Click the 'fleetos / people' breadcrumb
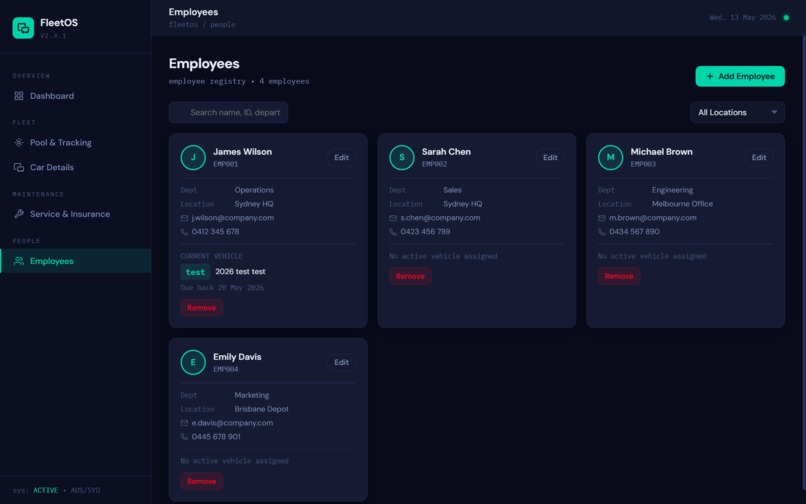Image resolution: width=806 pixels, height=504 pixels. (202, 24)
